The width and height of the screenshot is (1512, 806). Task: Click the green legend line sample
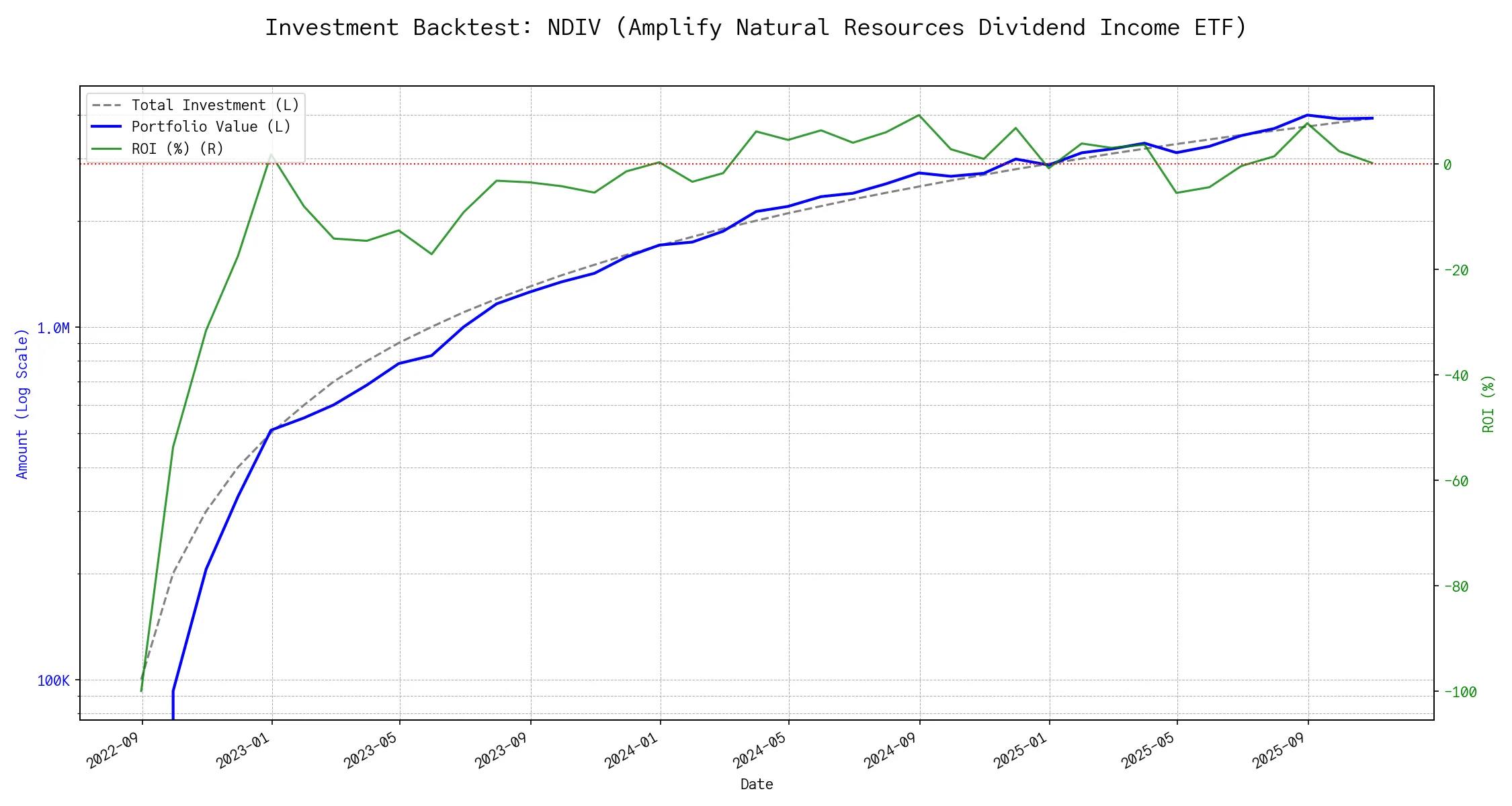click(107, 148)
